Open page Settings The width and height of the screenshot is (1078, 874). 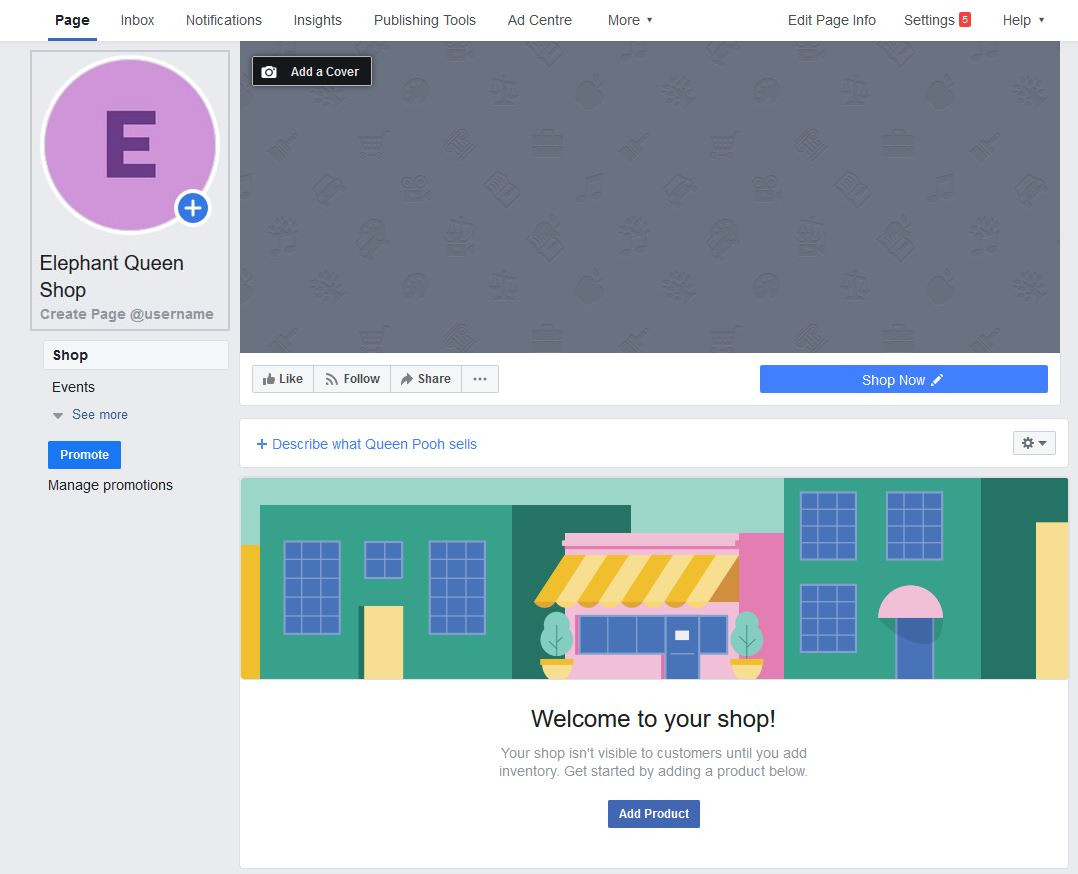coord(929,20)
